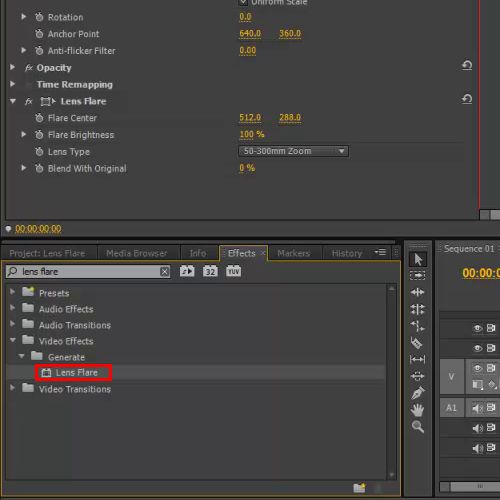Select the Rate Stretch tool
Screen dimensions: 500x500
click(417, 326)
